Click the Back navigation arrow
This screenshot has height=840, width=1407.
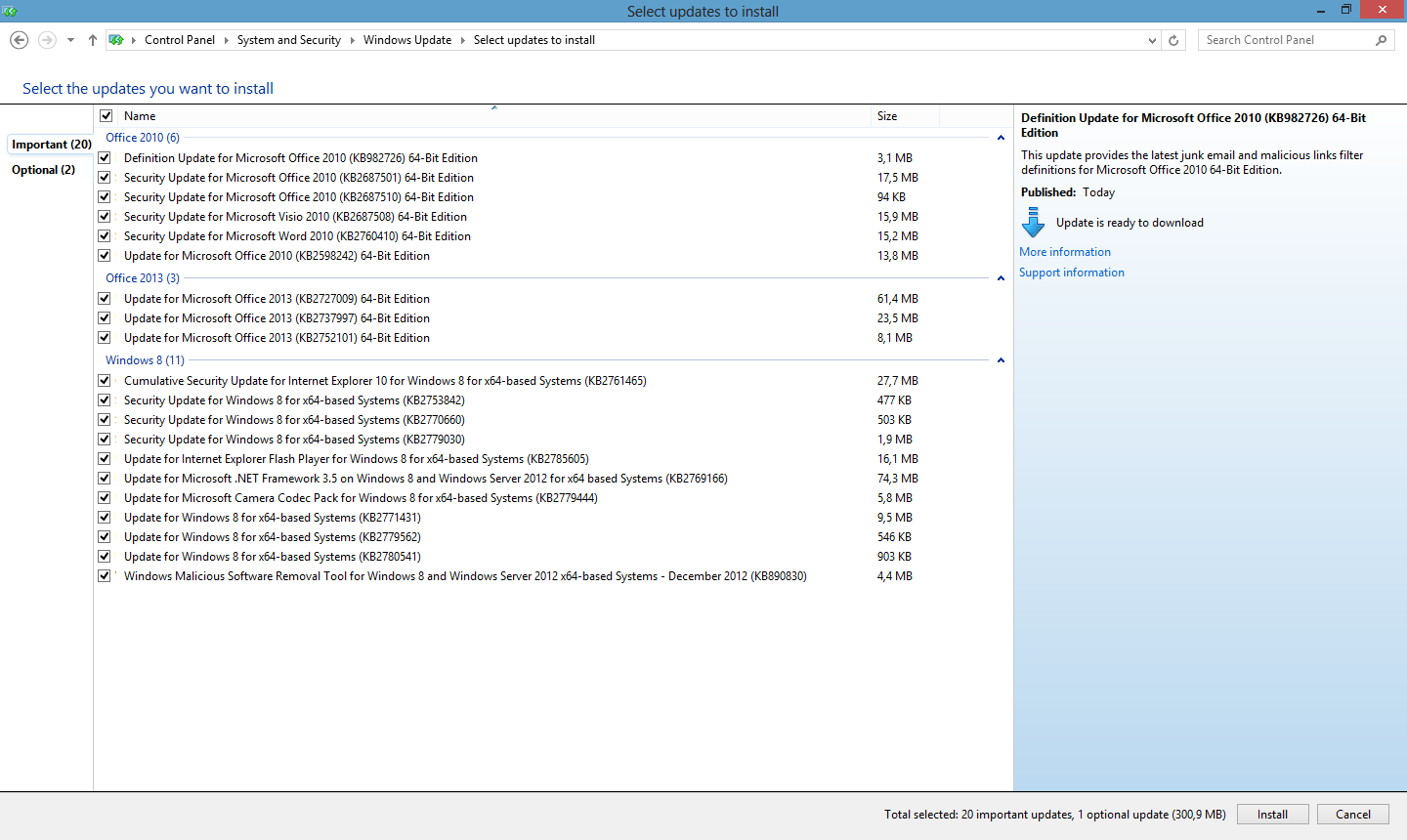point(19,40)
